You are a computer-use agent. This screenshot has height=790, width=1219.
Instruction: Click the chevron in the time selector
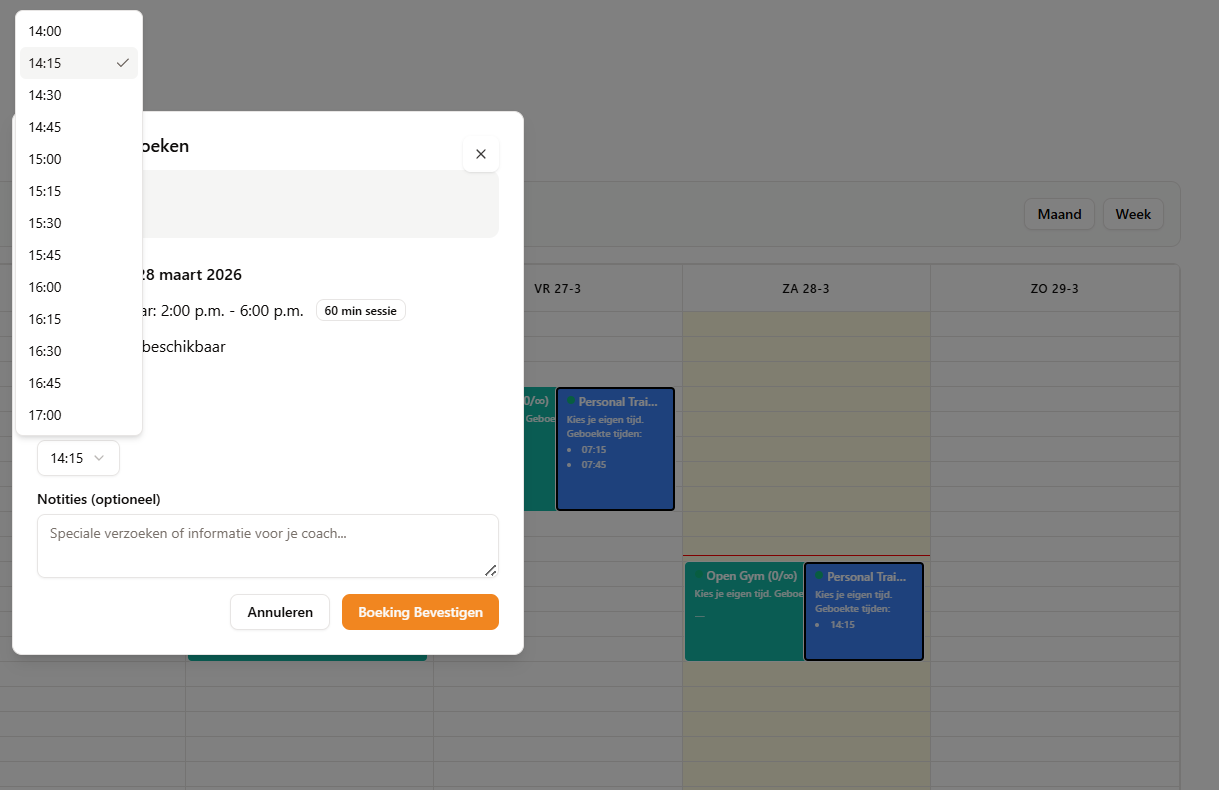pyautogui.click(x=99, y=458)
